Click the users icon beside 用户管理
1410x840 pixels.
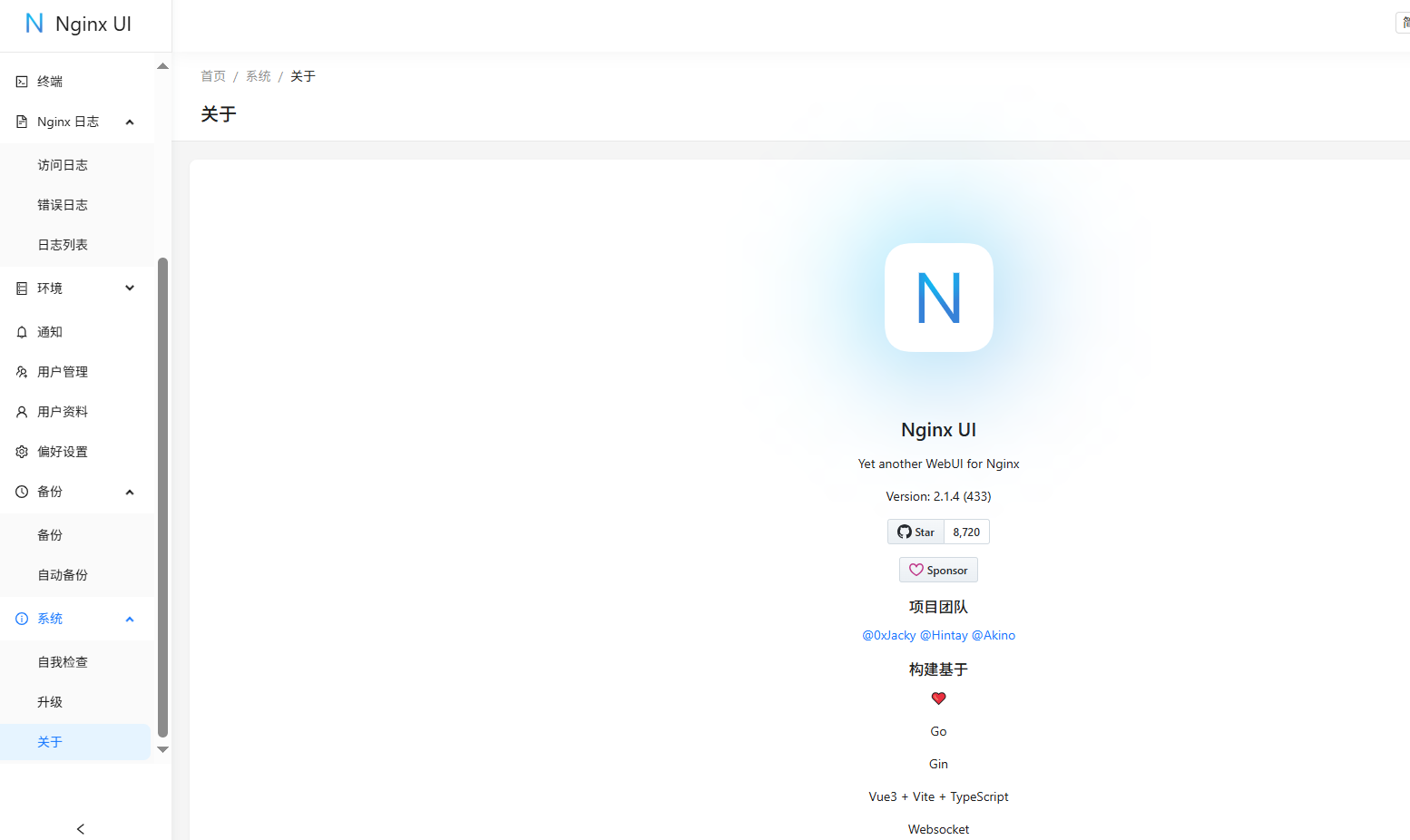pos(22,372)
